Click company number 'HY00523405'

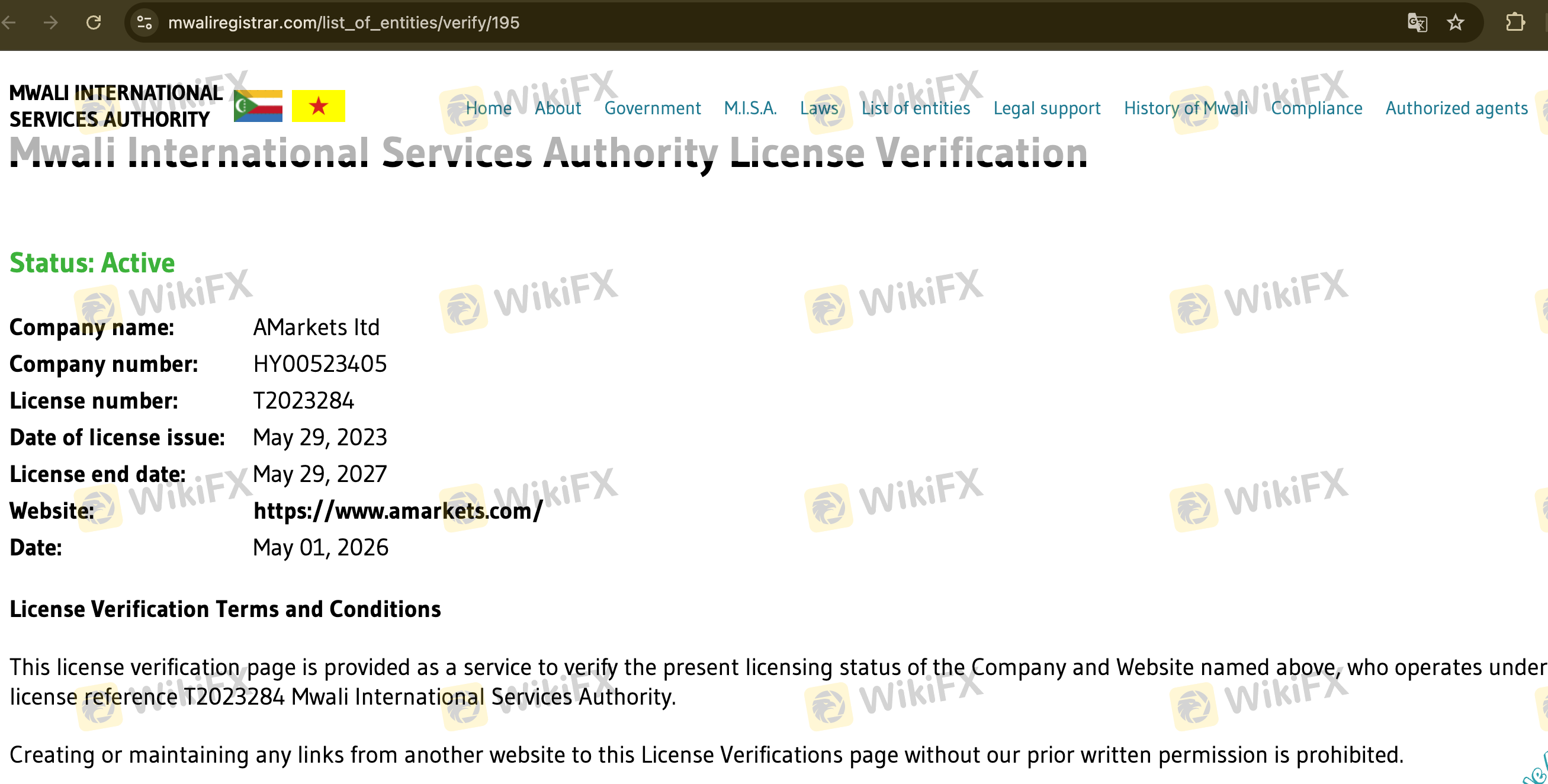click(x=320, y=364)
